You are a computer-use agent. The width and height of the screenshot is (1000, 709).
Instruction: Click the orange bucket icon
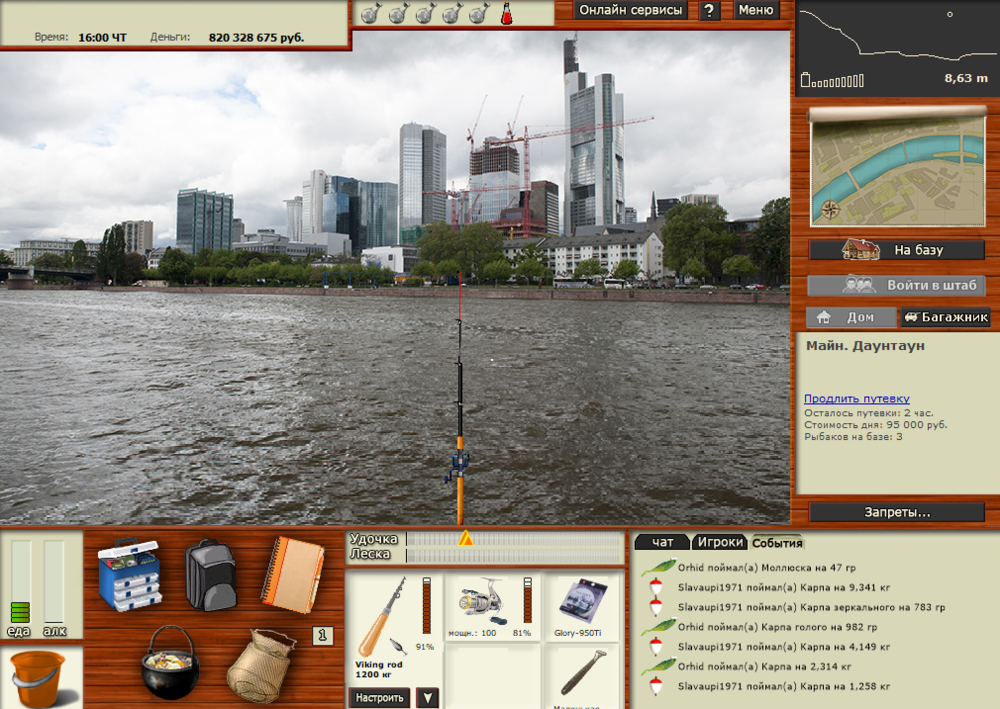coord(38,677)
